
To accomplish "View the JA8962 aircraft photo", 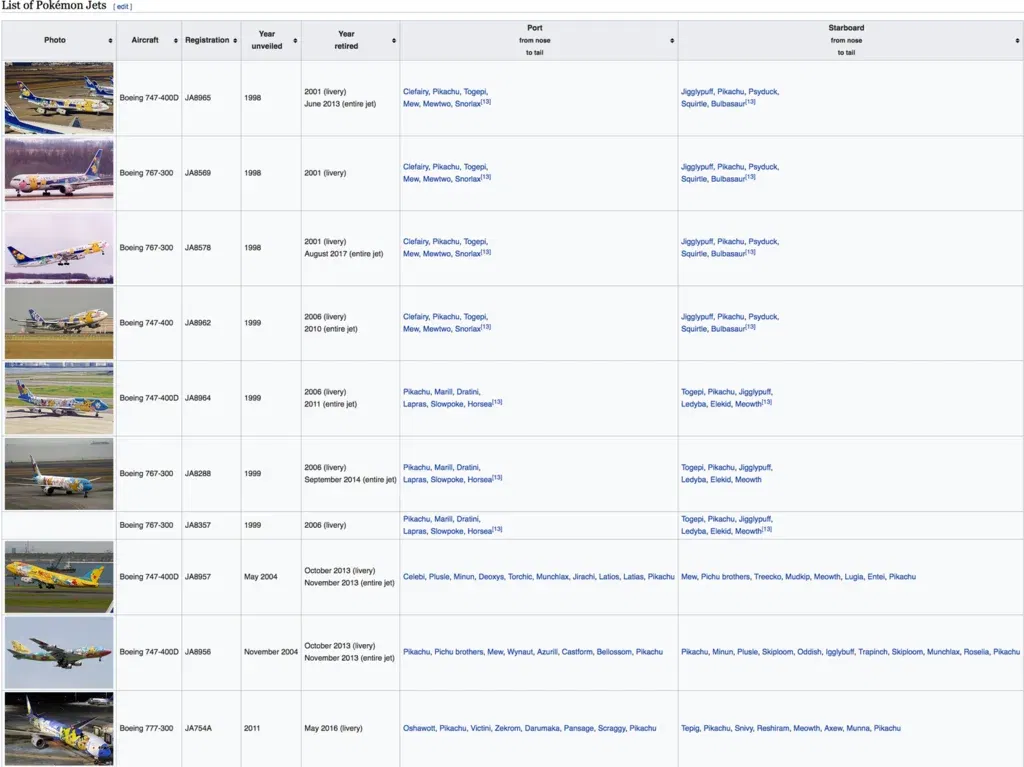I will click(x=59, y=323).
